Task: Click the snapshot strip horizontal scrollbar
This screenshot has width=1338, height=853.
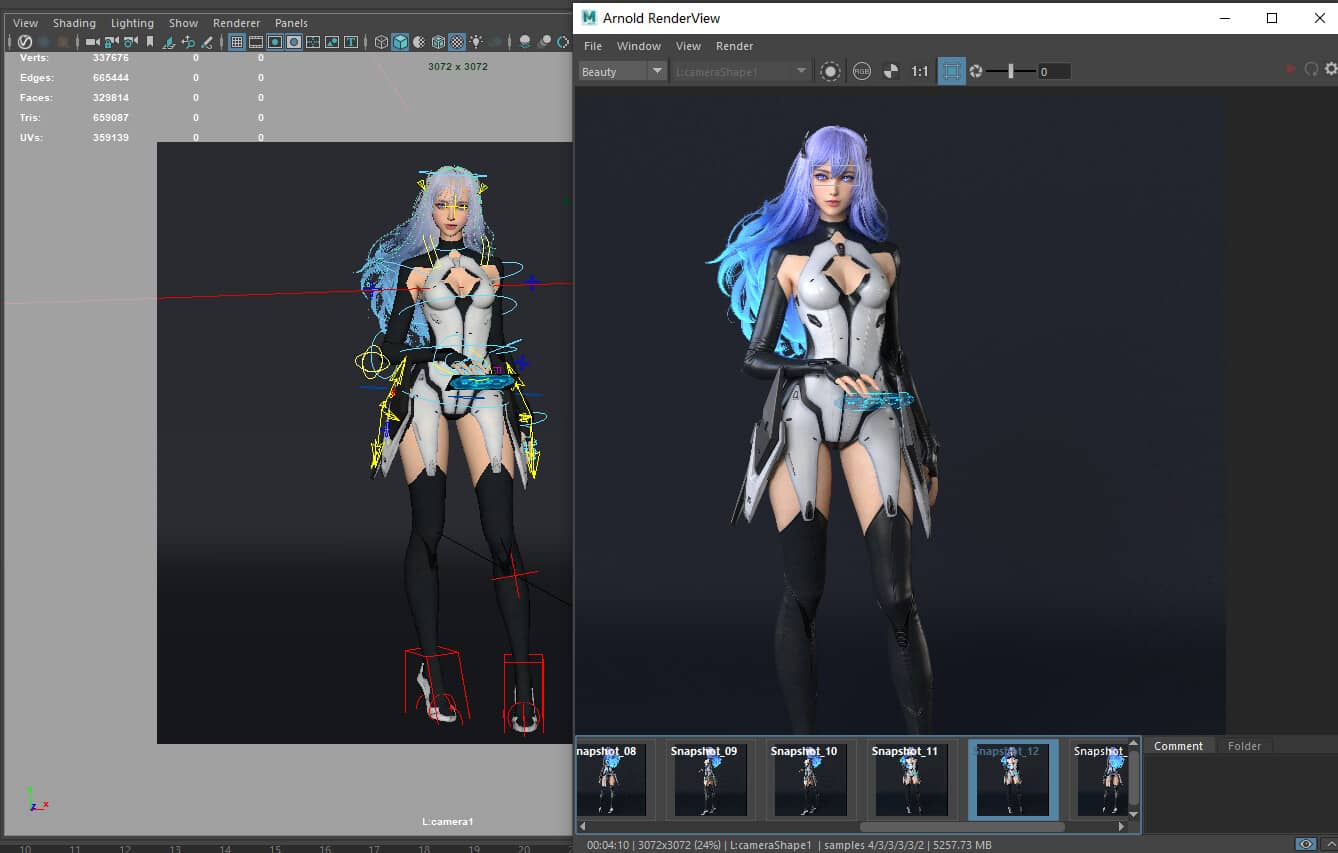Action: click(961, 827)
